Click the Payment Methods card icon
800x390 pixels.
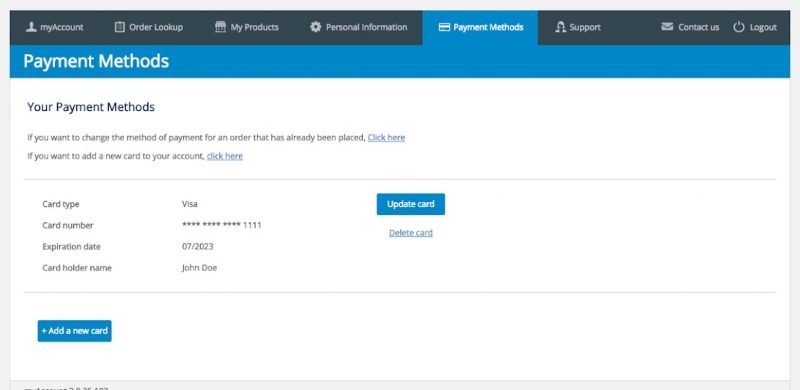(x=444, y=27)
